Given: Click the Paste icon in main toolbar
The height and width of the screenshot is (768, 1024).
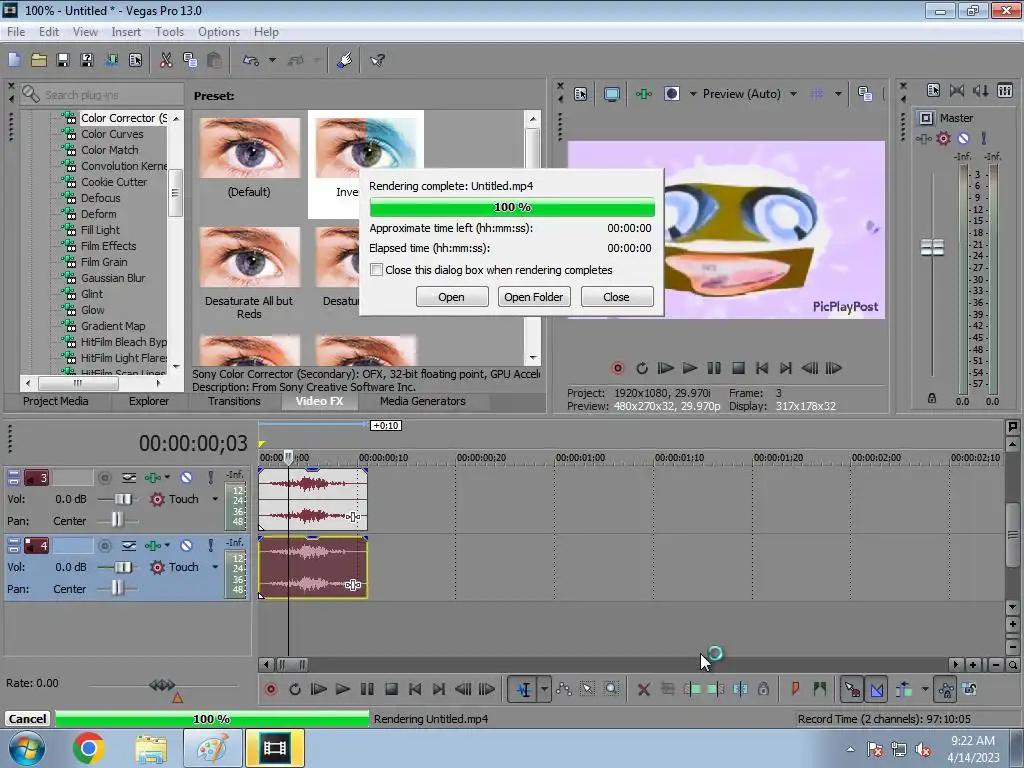Looking at the screenshot, I should pos(214,60).
